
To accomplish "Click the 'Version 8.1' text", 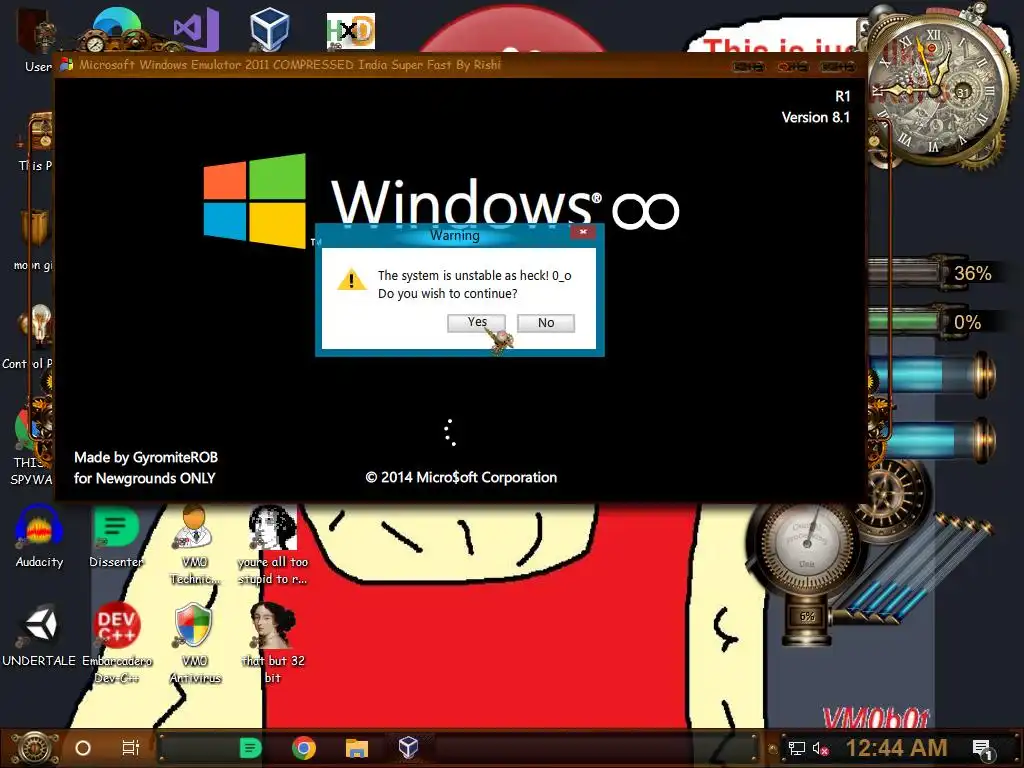I will coord(816,118).
